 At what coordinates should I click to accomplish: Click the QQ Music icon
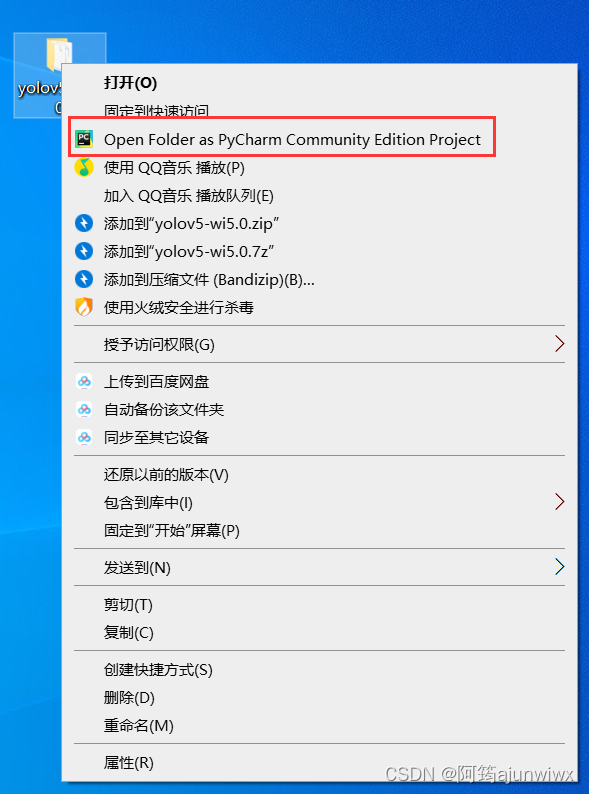[x=84, y=167]
